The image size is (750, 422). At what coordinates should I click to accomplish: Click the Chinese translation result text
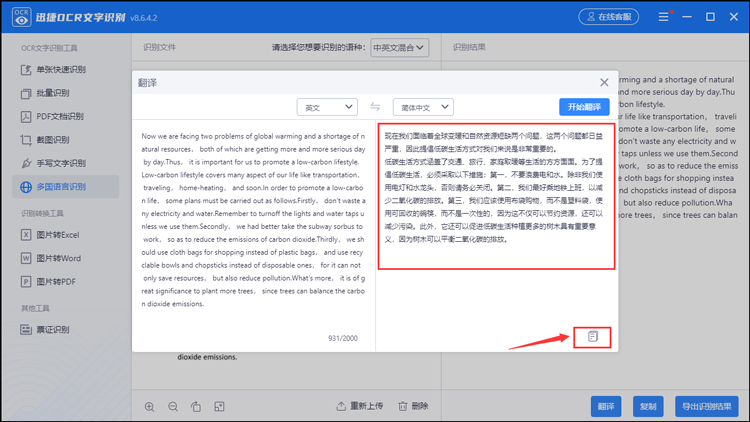click(x=494, y=188)
